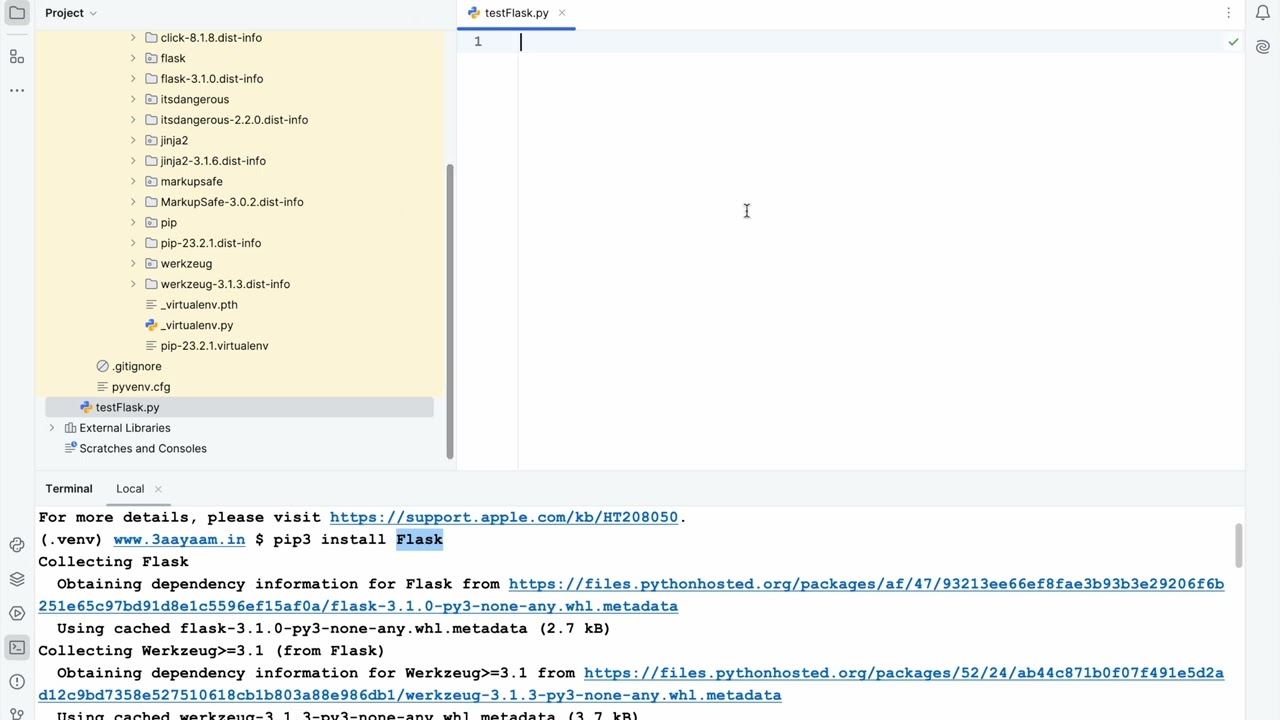Select testFlask.py in the project tree
Screen dimensions: 1280x720
click(240, 407)
